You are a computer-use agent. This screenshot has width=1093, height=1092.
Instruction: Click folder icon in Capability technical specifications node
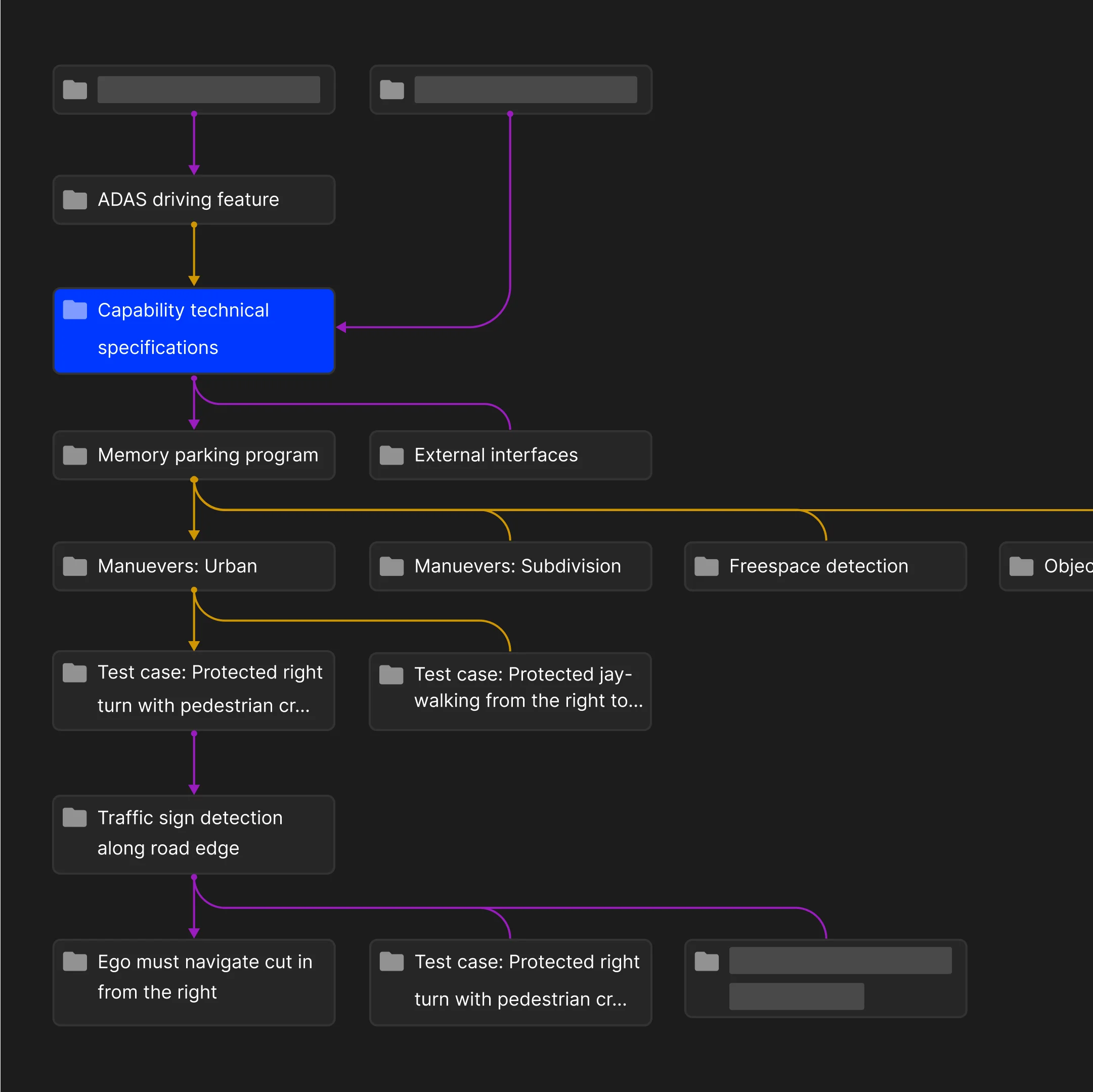[75, 310]
